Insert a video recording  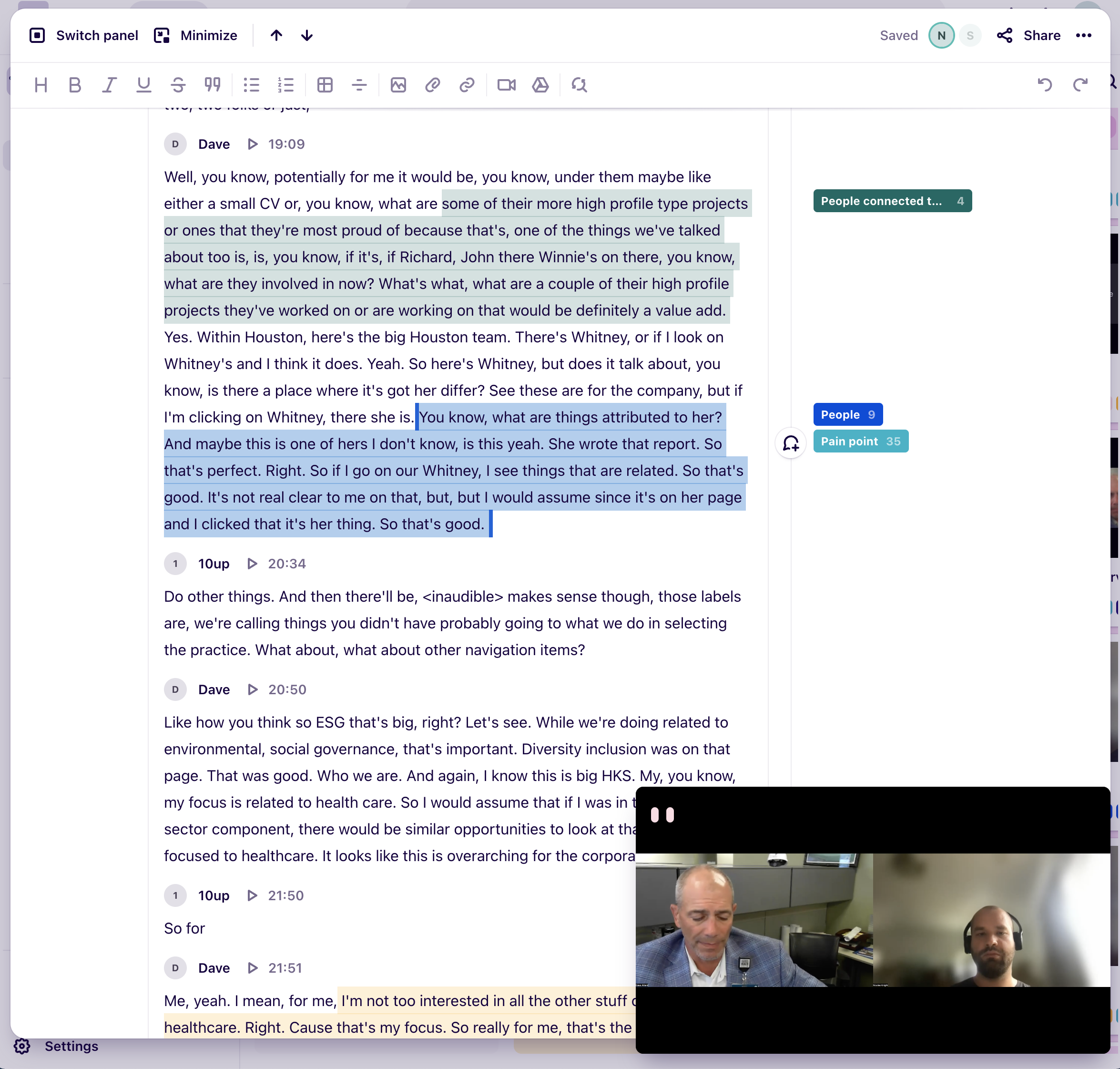[x=506, y=85]
